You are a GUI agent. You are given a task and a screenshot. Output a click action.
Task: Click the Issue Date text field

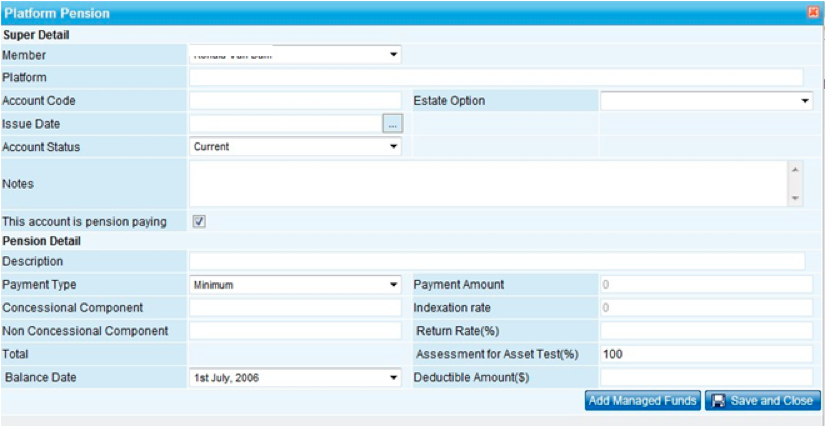(286, 124)
